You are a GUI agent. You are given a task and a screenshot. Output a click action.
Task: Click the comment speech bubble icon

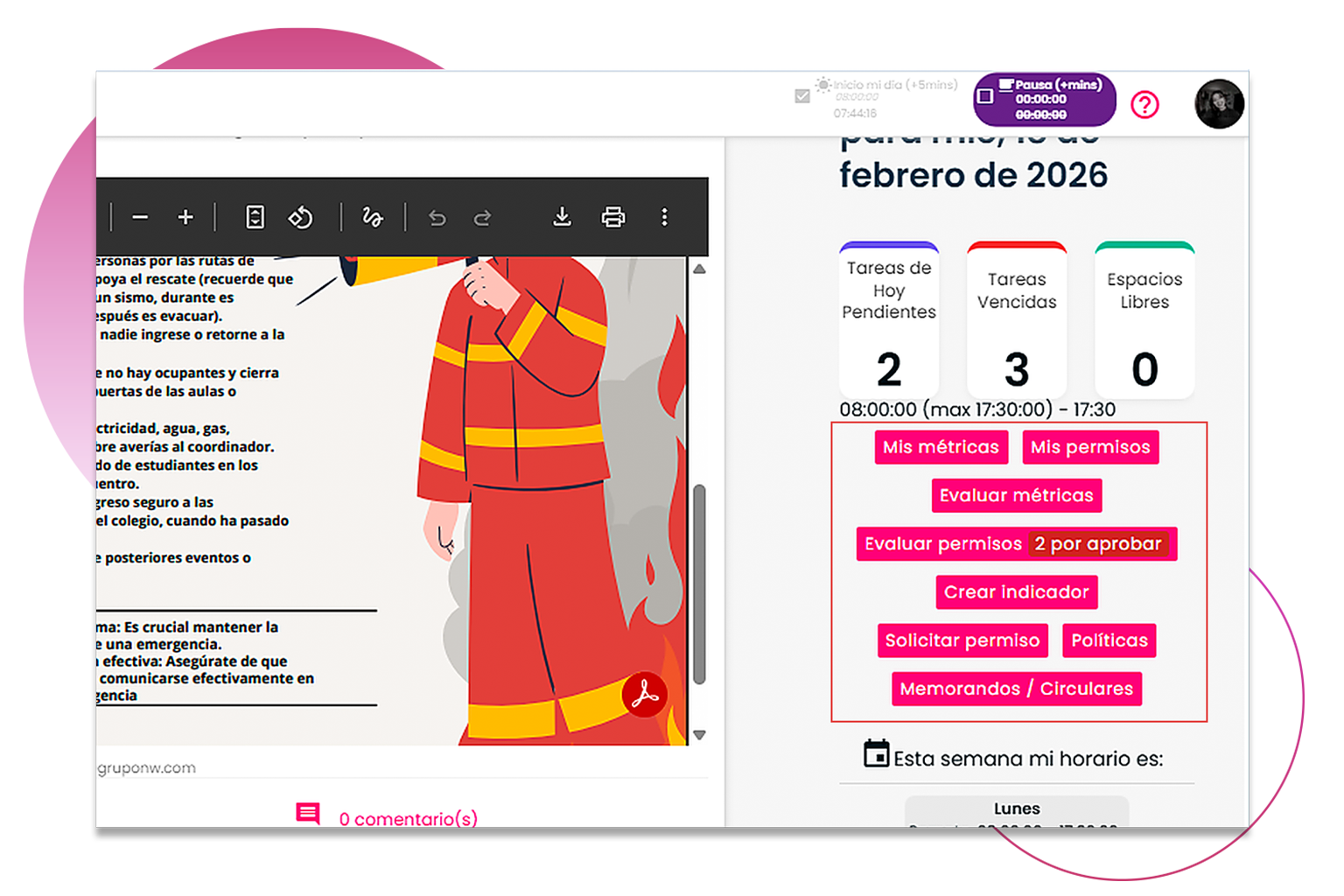pos(308,815)
